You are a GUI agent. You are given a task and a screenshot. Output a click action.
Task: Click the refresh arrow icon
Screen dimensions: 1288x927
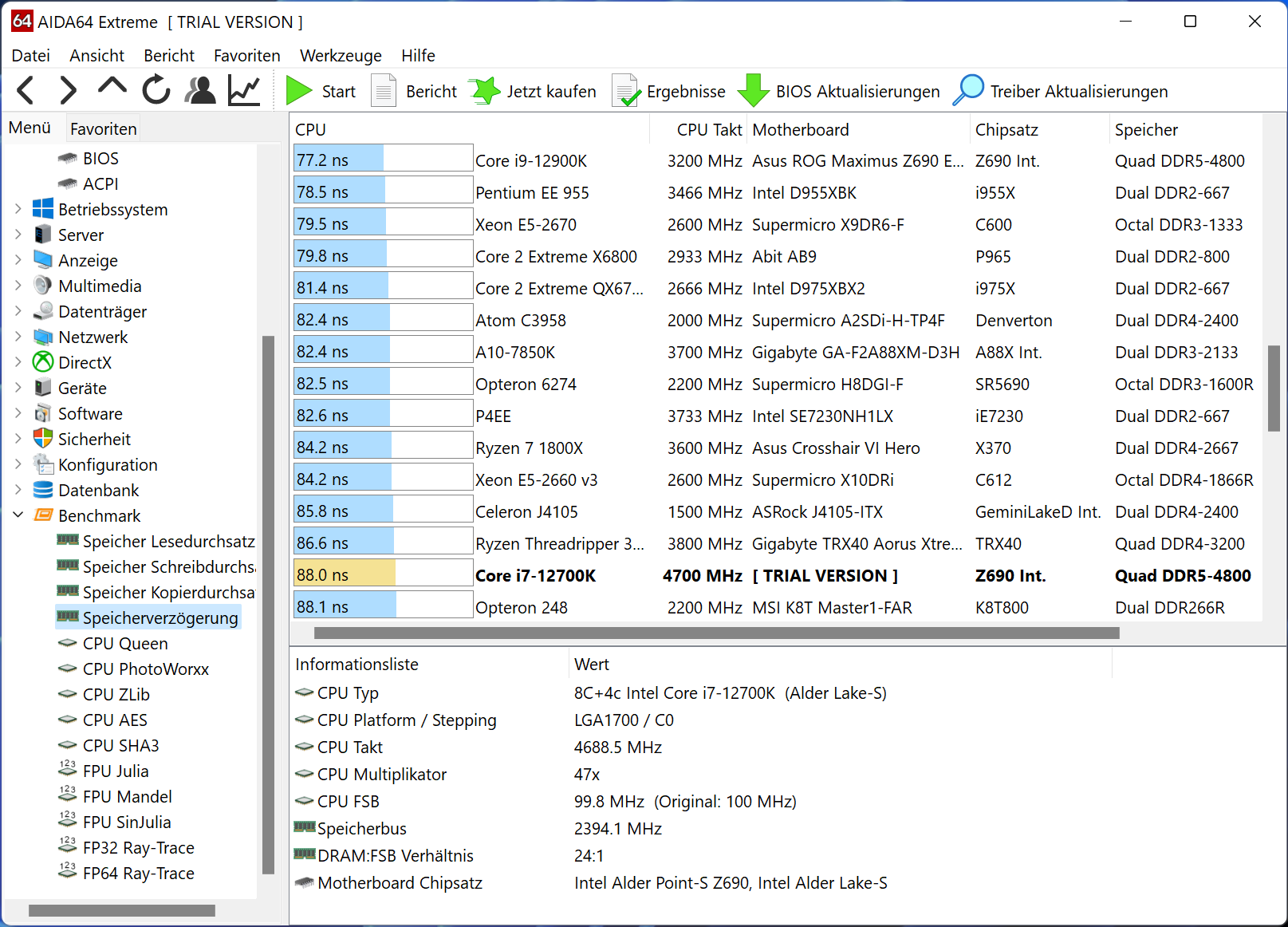click(156, 90)
